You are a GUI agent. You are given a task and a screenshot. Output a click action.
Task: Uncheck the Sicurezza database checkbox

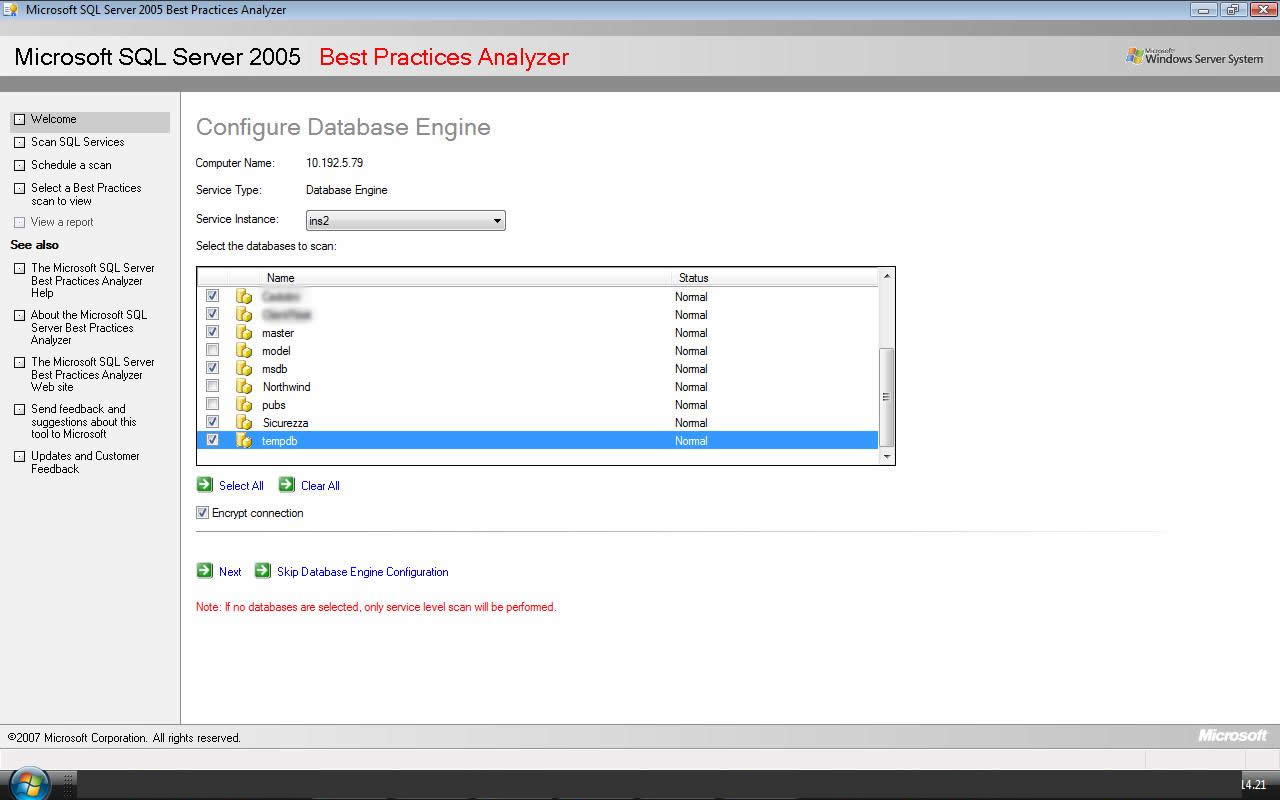[x=212, y=422]
